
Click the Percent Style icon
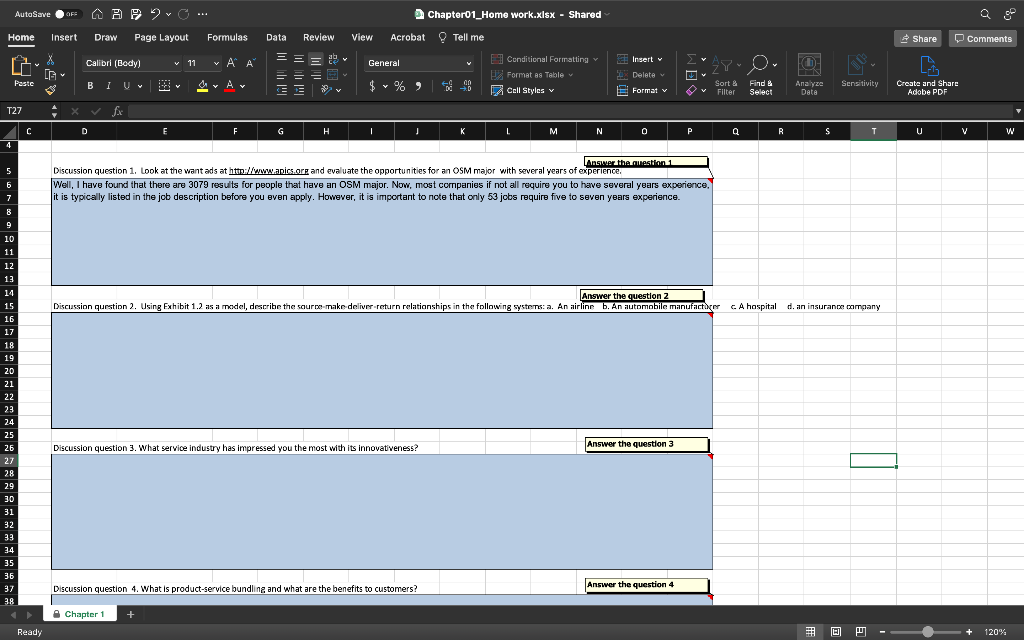400,86
